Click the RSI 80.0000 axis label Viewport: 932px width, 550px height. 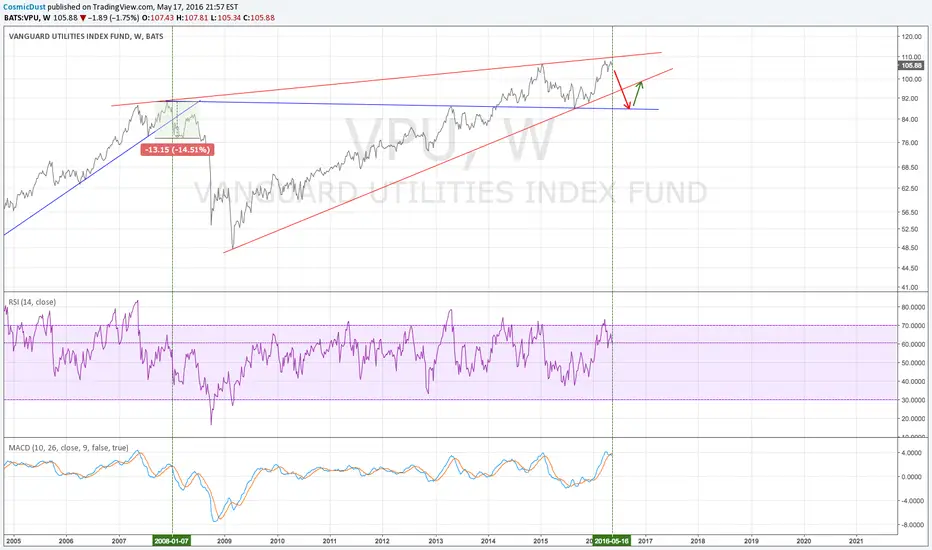point(912,307)
